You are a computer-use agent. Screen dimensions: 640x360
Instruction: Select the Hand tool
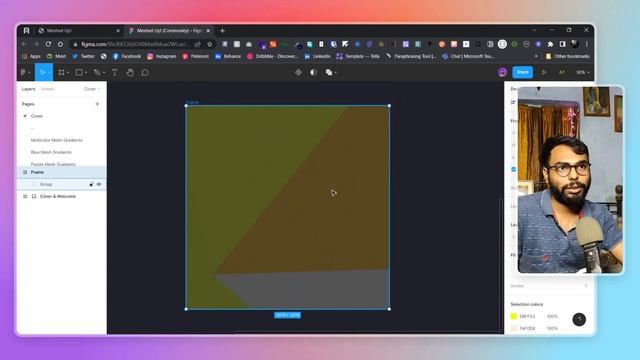[x=130, y=72]
